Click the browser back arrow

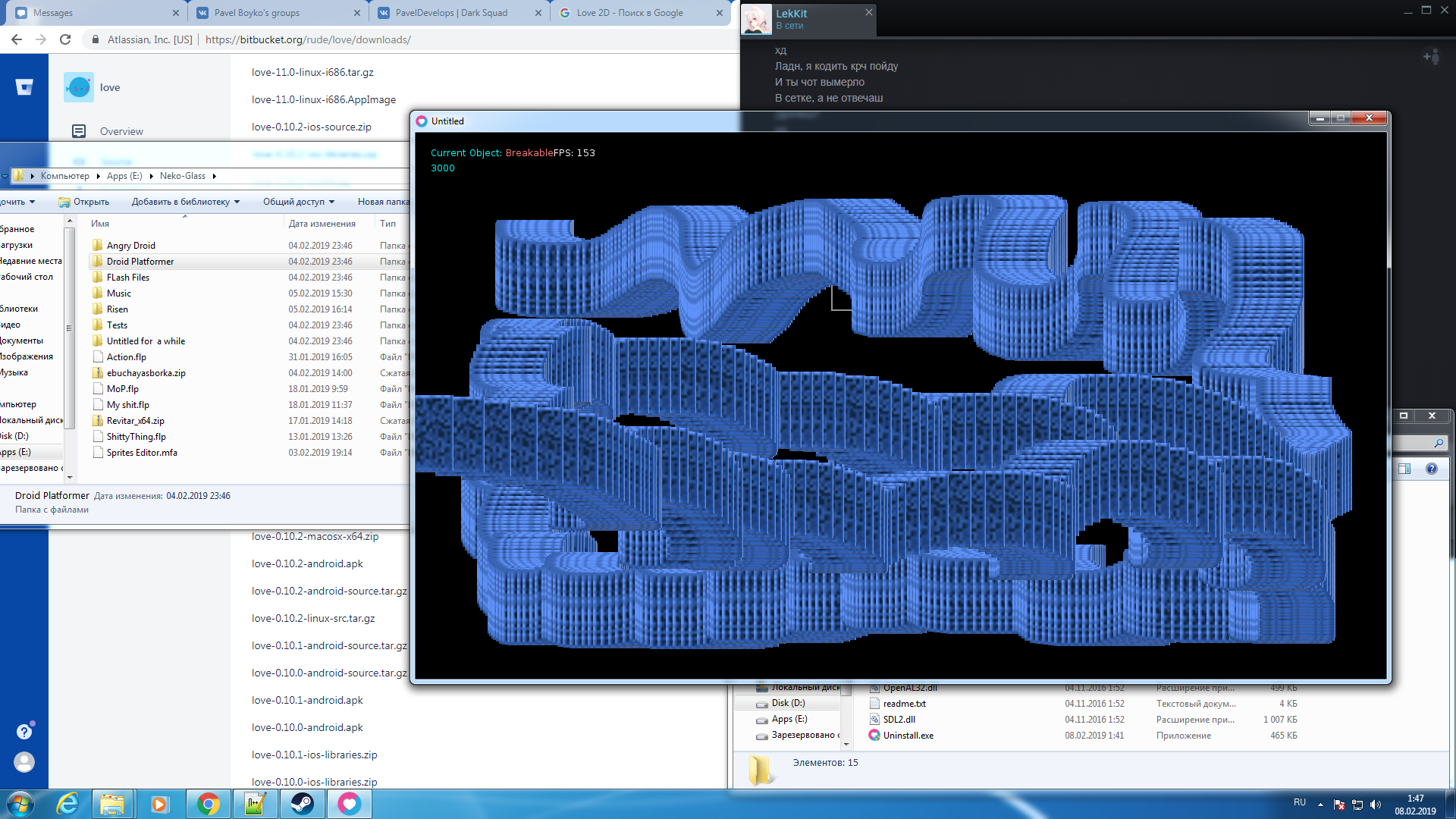(17, 39)
